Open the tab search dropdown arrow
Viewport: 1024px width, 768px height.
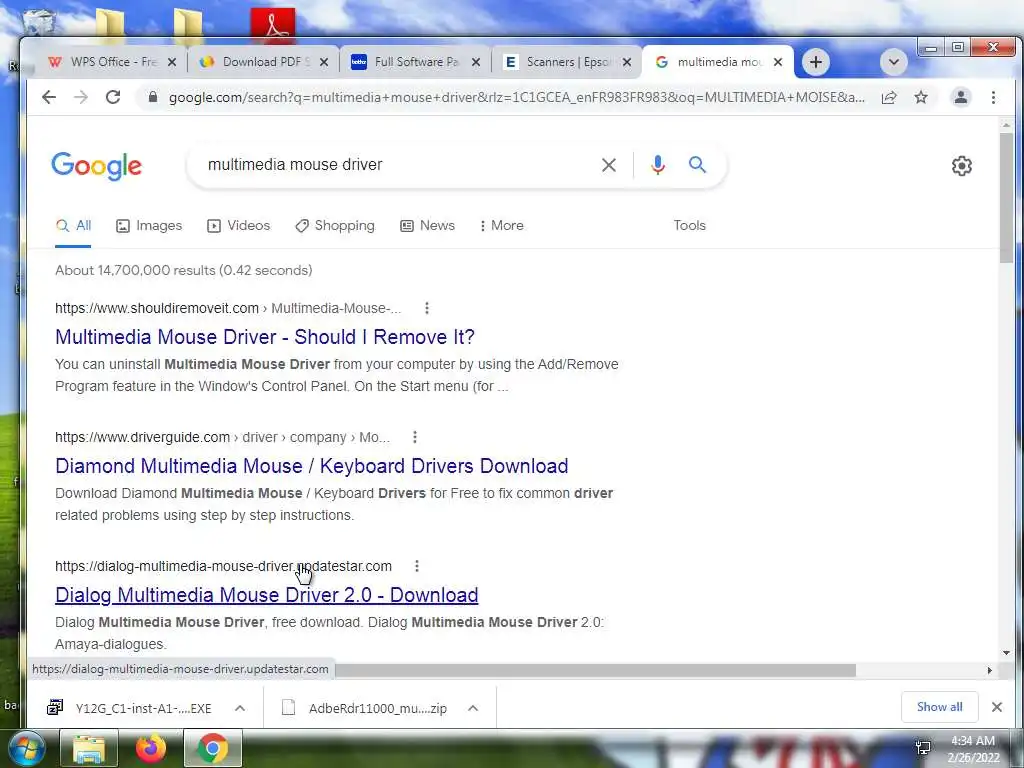[894, 62]
